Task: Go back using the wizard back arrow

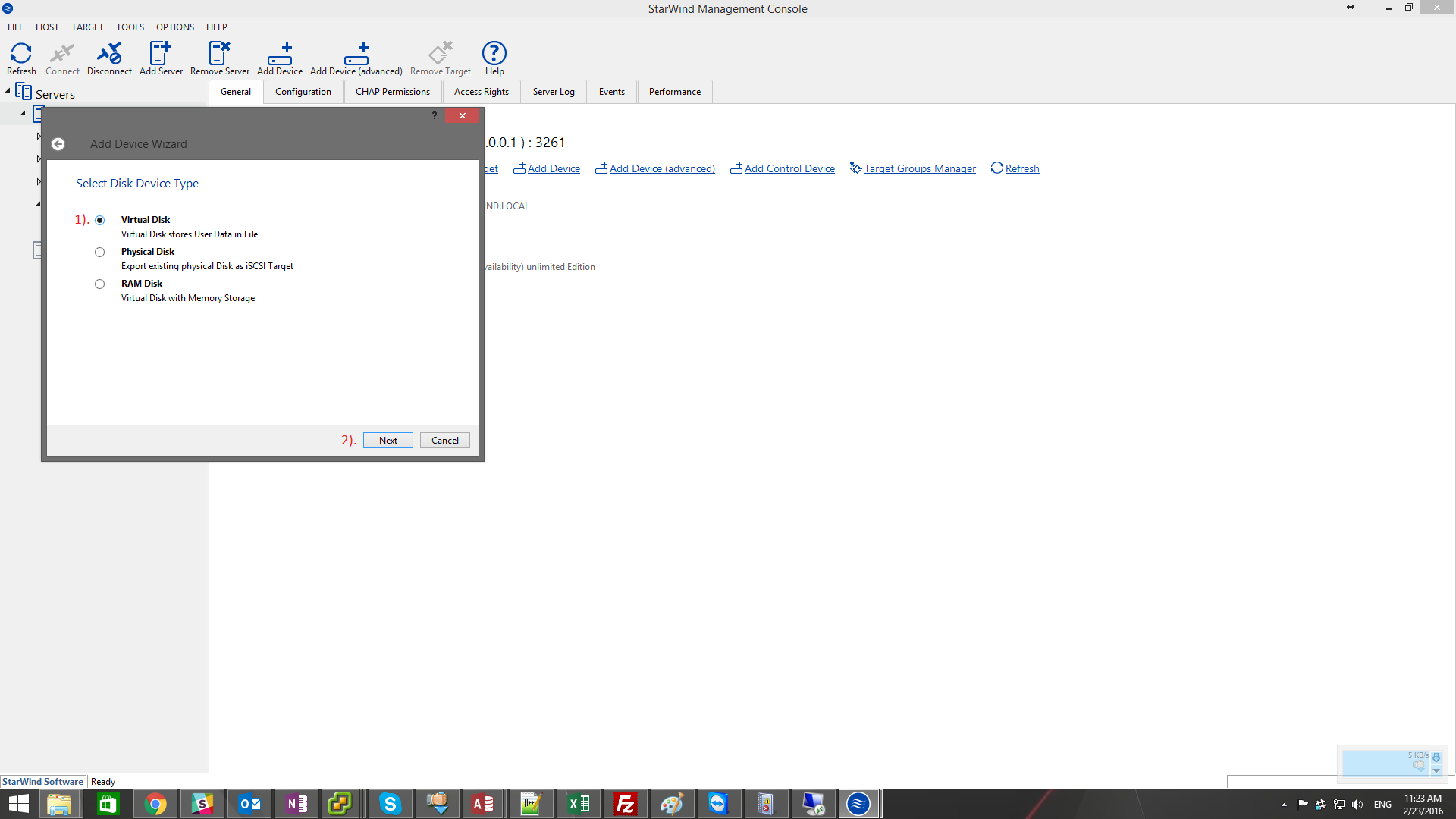Action: pyautogui.click(x=58, y=144)
